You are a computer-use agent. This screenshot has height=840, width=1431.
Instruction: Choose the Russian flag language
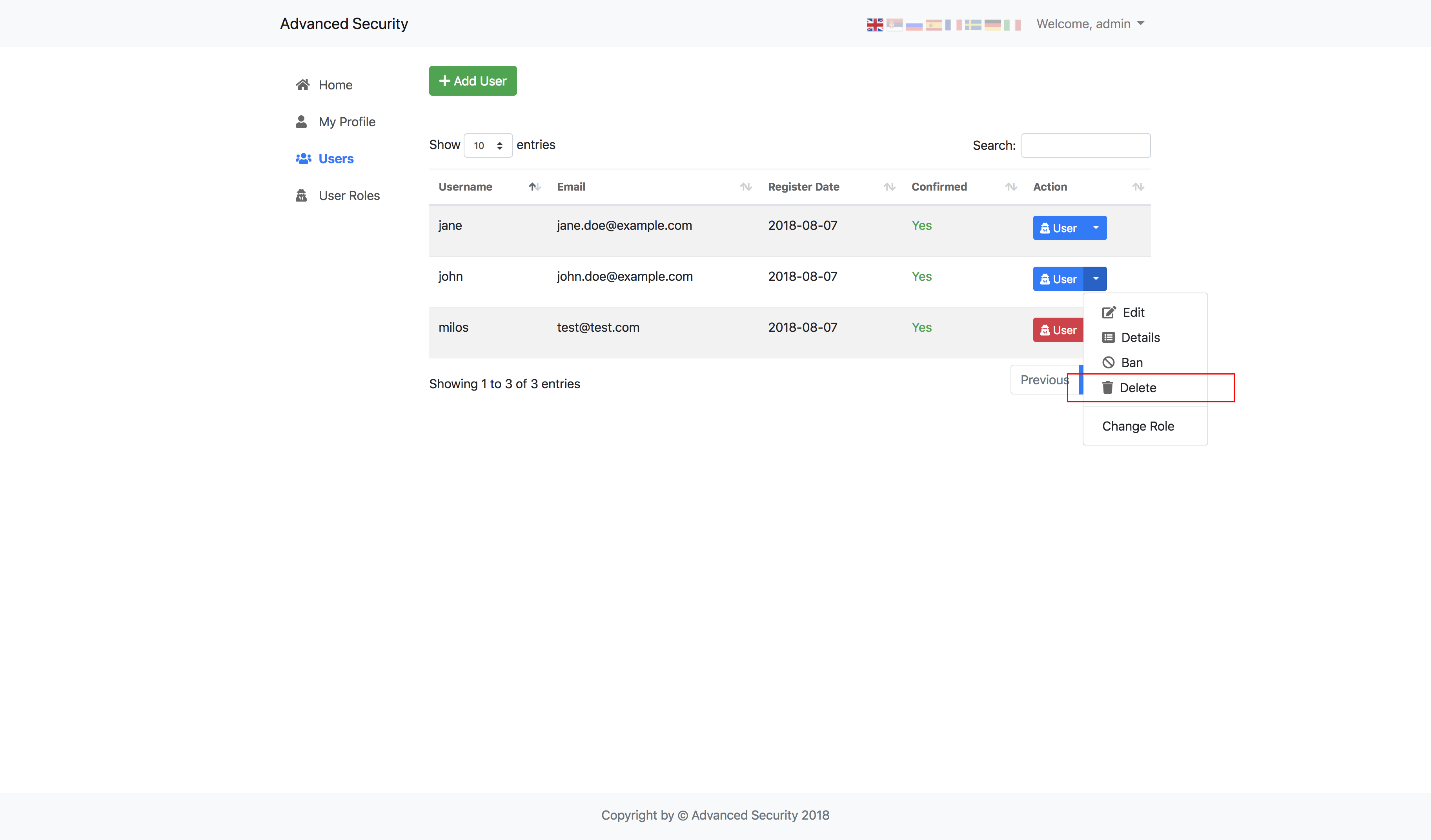(x=914, y=24)
